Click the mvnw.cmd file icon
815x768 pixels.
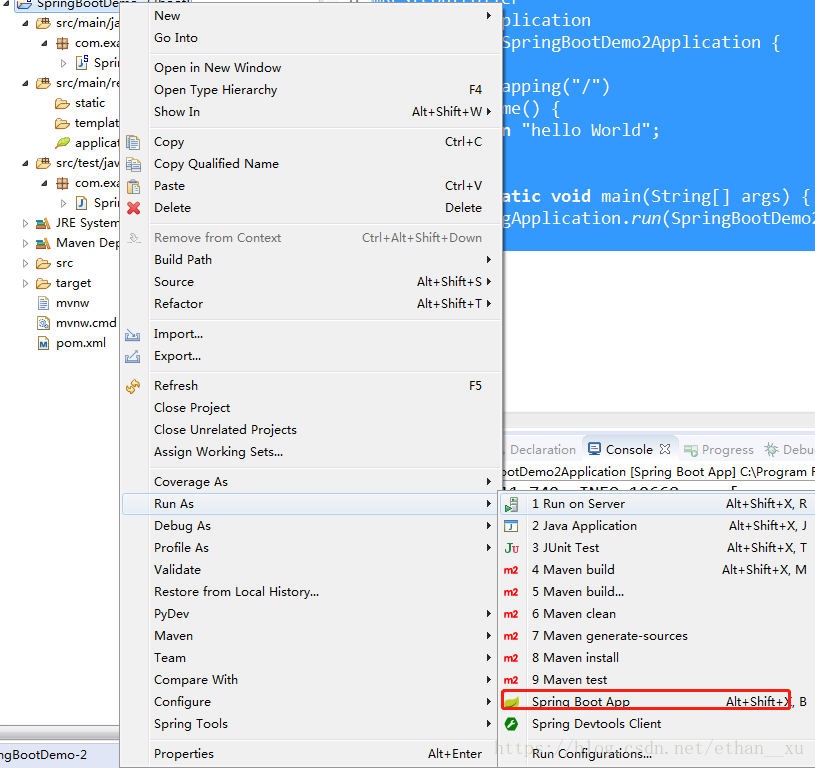tap(44, 323)
